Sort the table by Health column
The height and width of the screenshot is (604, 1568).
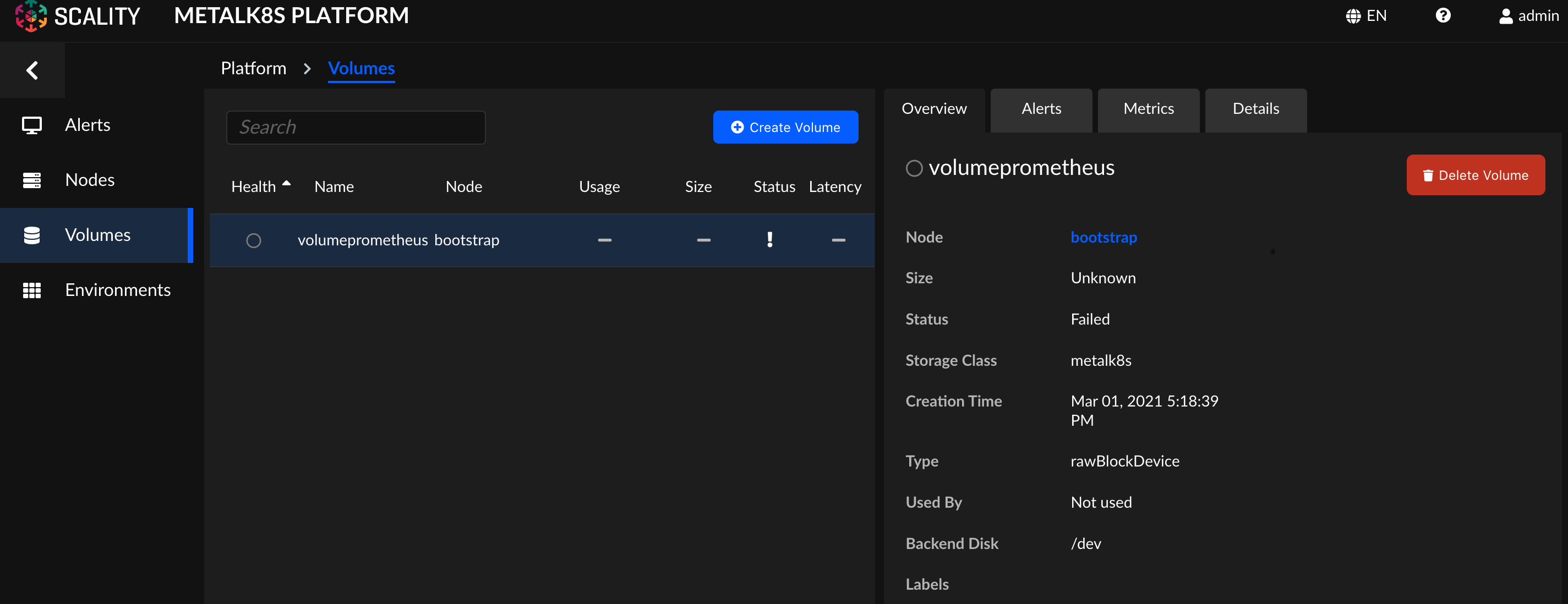260,186
